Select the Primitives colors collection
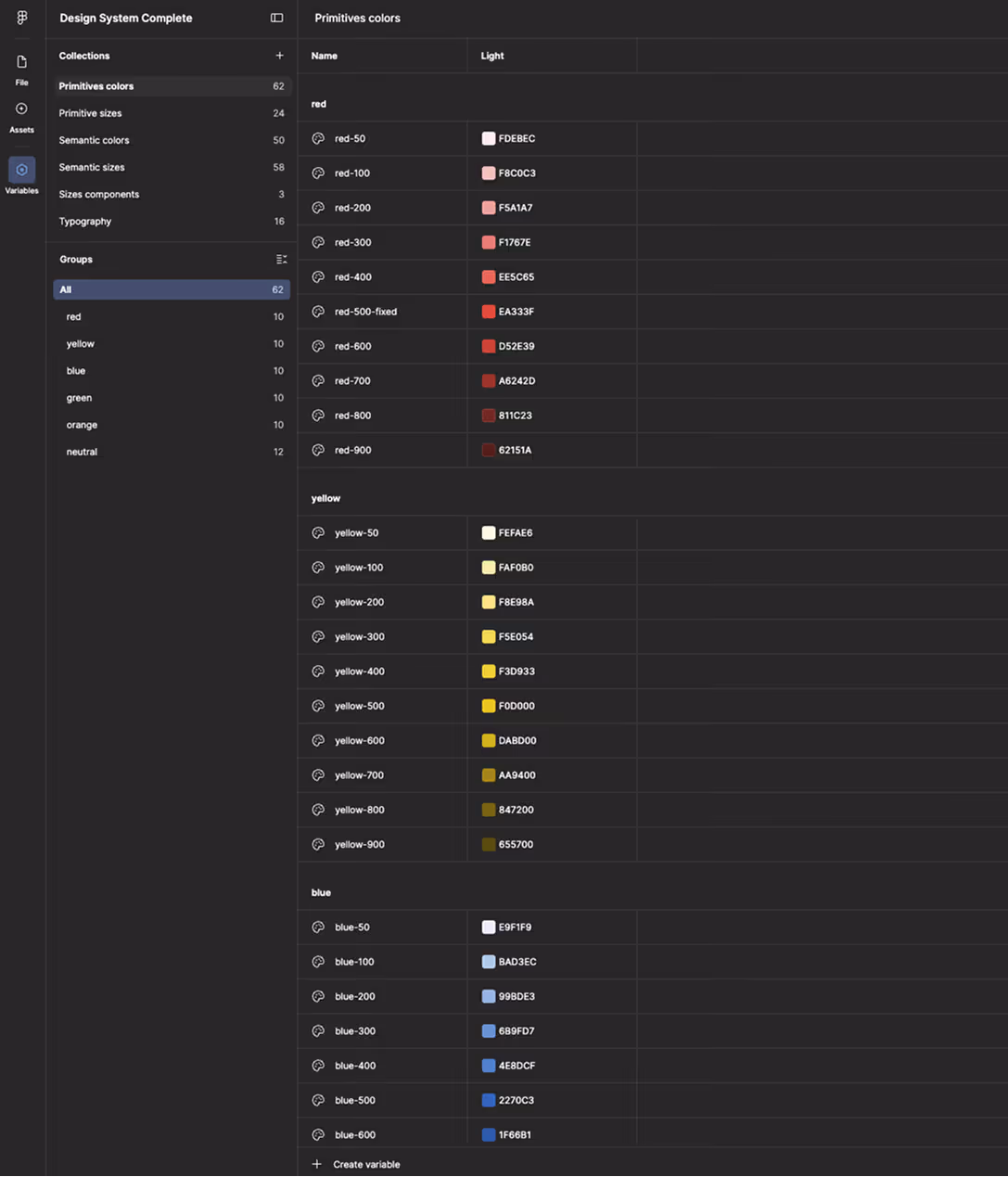Screen dimensions: 1008x1177 click(x=172, y=86)
